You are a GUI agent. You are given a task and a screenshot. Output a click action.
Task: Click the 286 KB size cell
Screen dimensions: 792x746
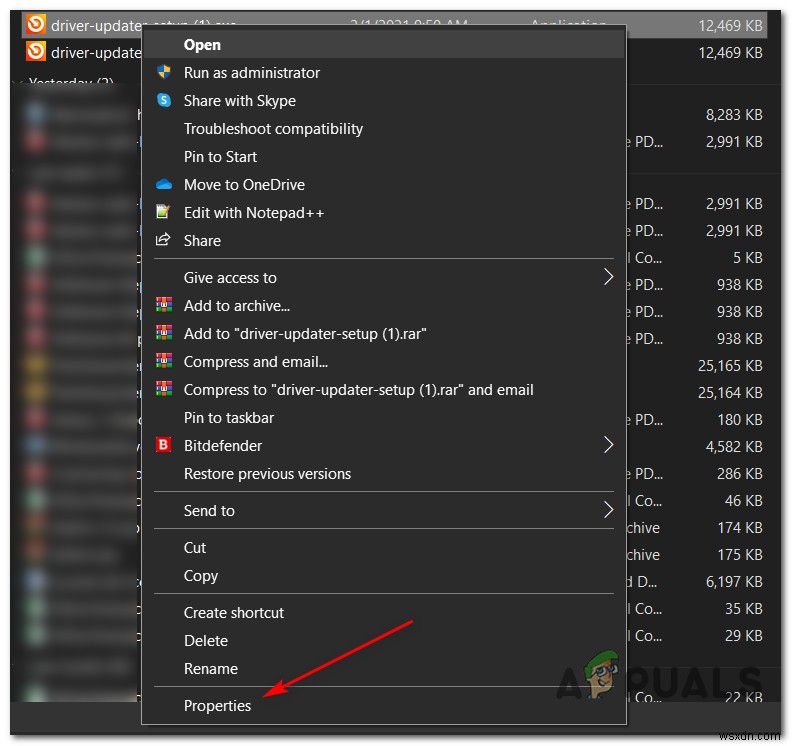[740, 473]
